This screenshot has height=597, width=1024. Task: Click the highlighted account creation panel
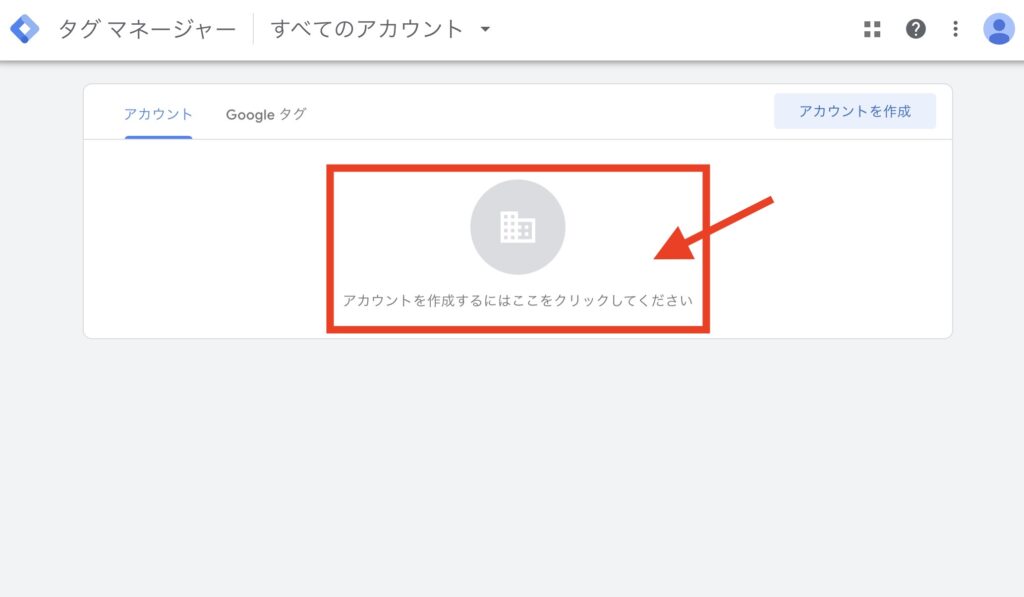517,248
